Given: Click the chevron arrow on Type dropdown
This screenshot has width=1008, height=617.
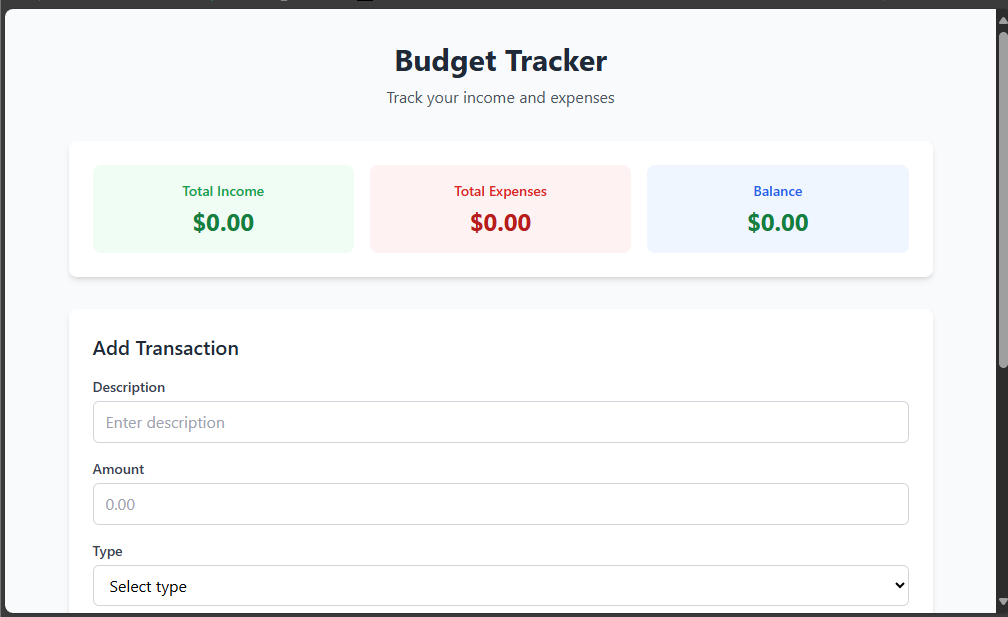Looking at the screenshot, I should (x=899, y=585).
